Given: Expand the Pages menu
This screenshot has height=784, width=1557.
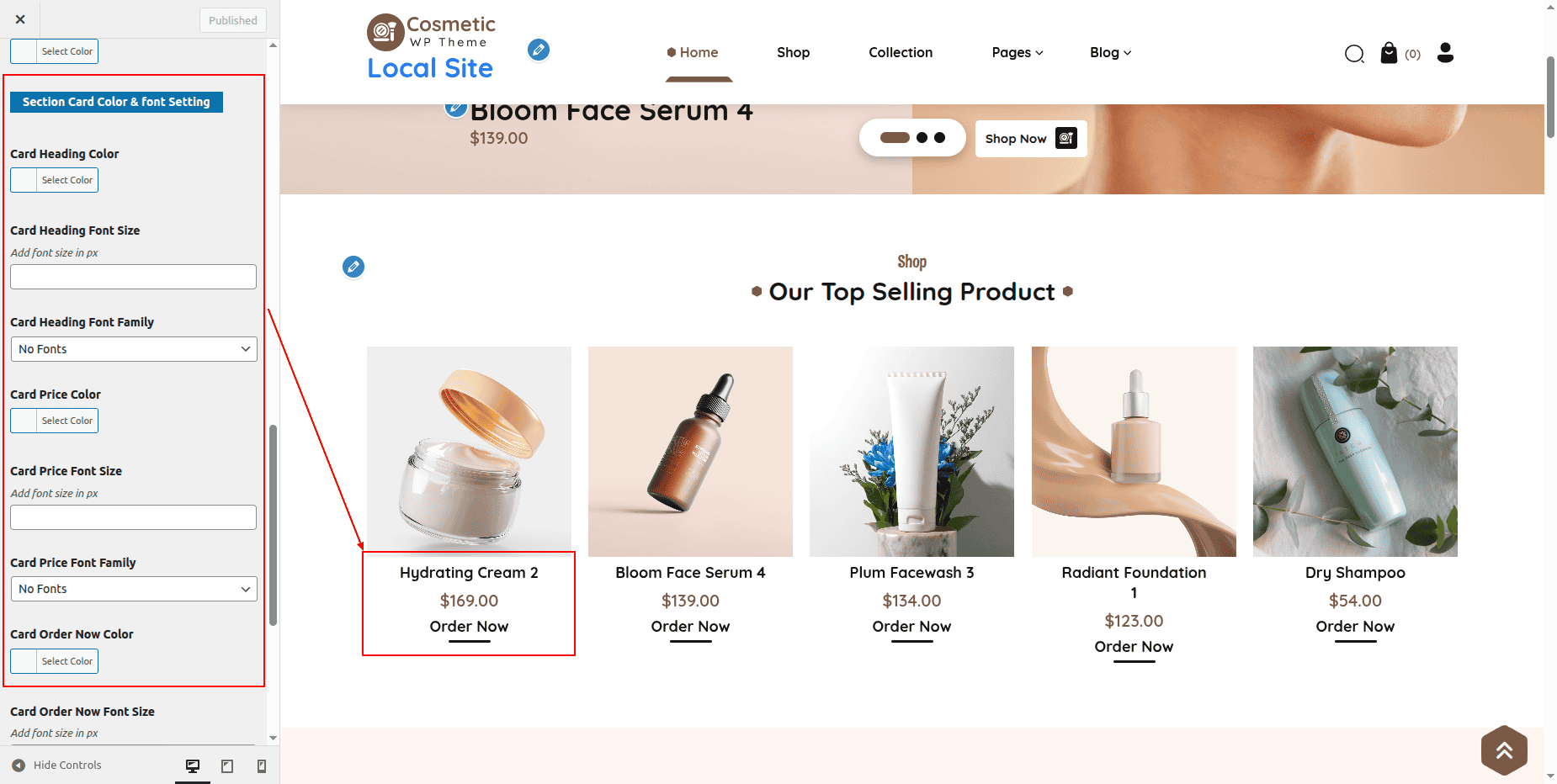Looking at the screenshot, I should pyautogui.click(x=1017, y=52).
